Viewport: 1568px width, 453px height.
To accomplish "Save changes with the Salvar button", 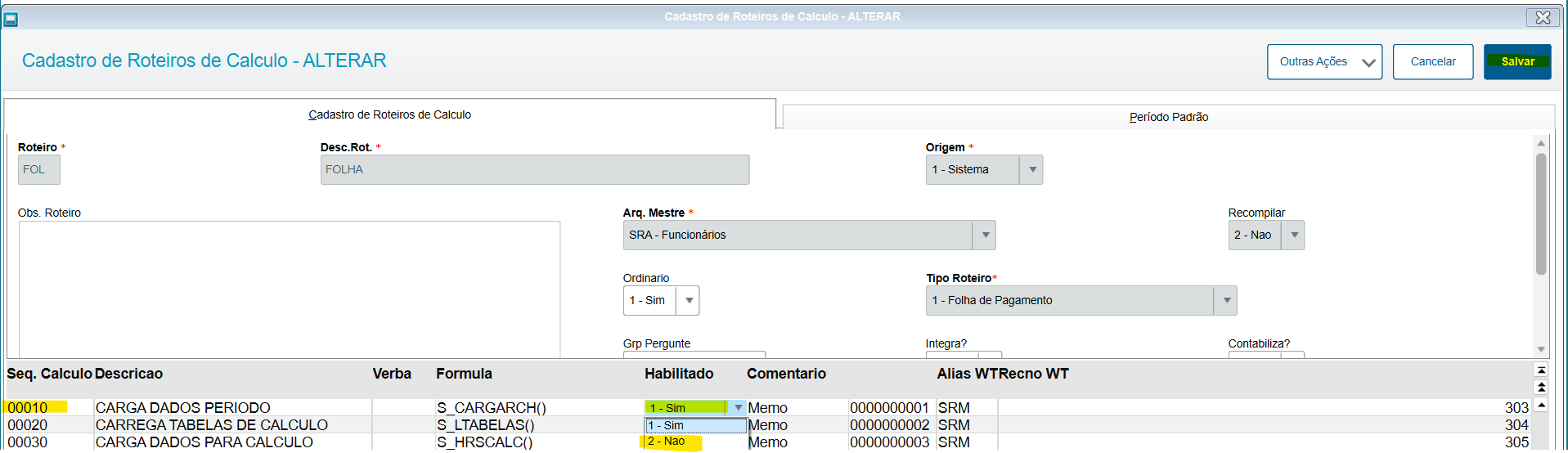I will (1517, 61).
